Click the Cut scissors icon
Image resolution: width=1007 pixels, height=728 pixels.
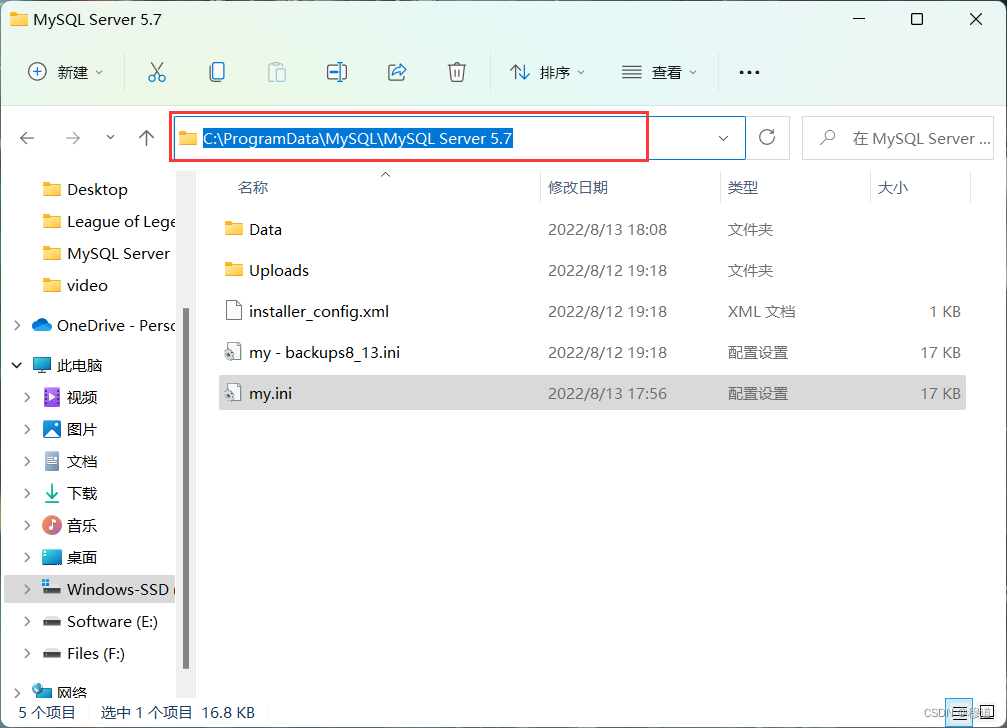point(157,72)
